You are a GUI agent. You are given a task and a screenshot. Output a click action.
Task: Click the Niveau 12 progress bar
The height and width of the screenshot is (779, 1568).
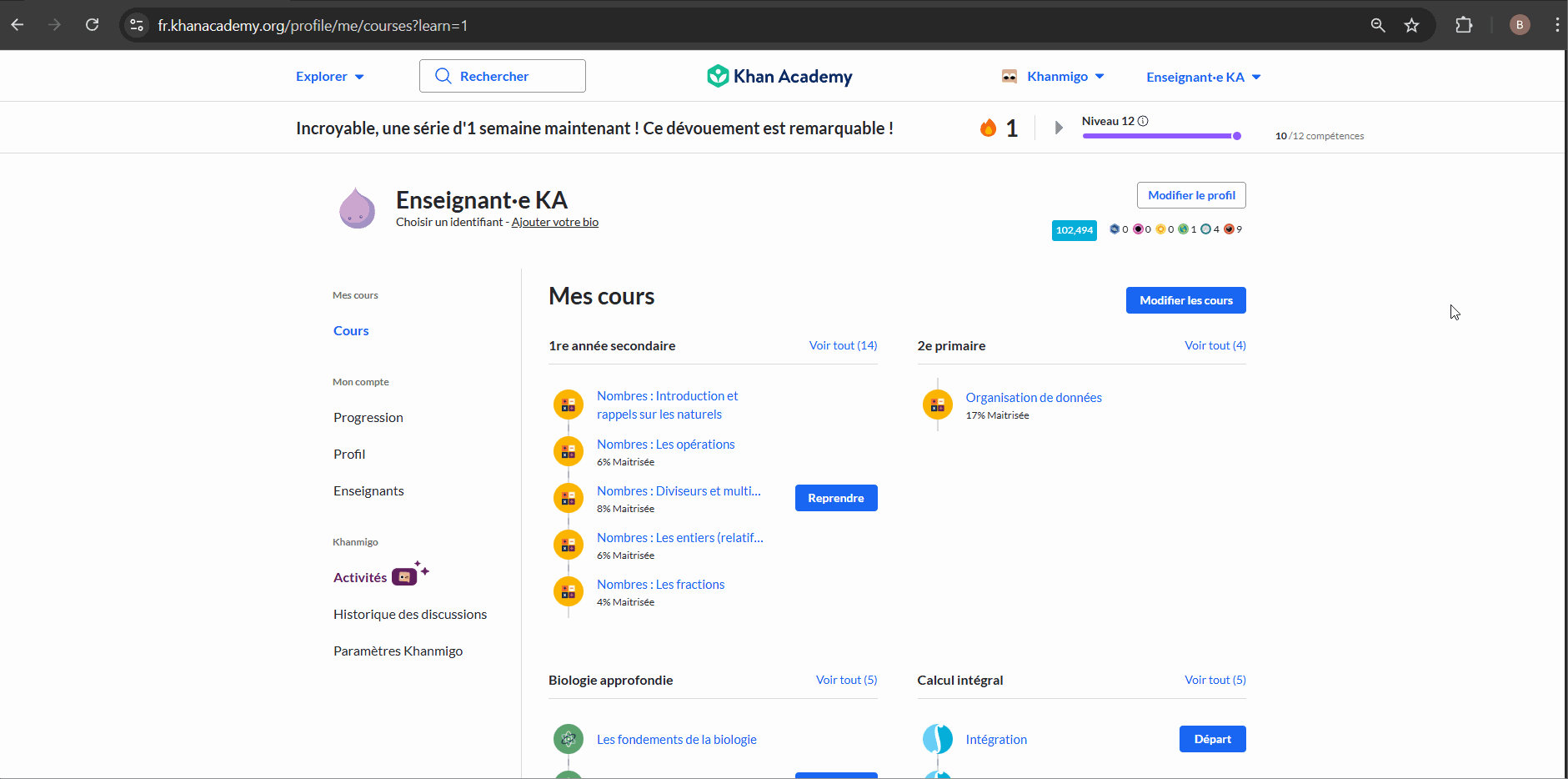coord(1161,136)
